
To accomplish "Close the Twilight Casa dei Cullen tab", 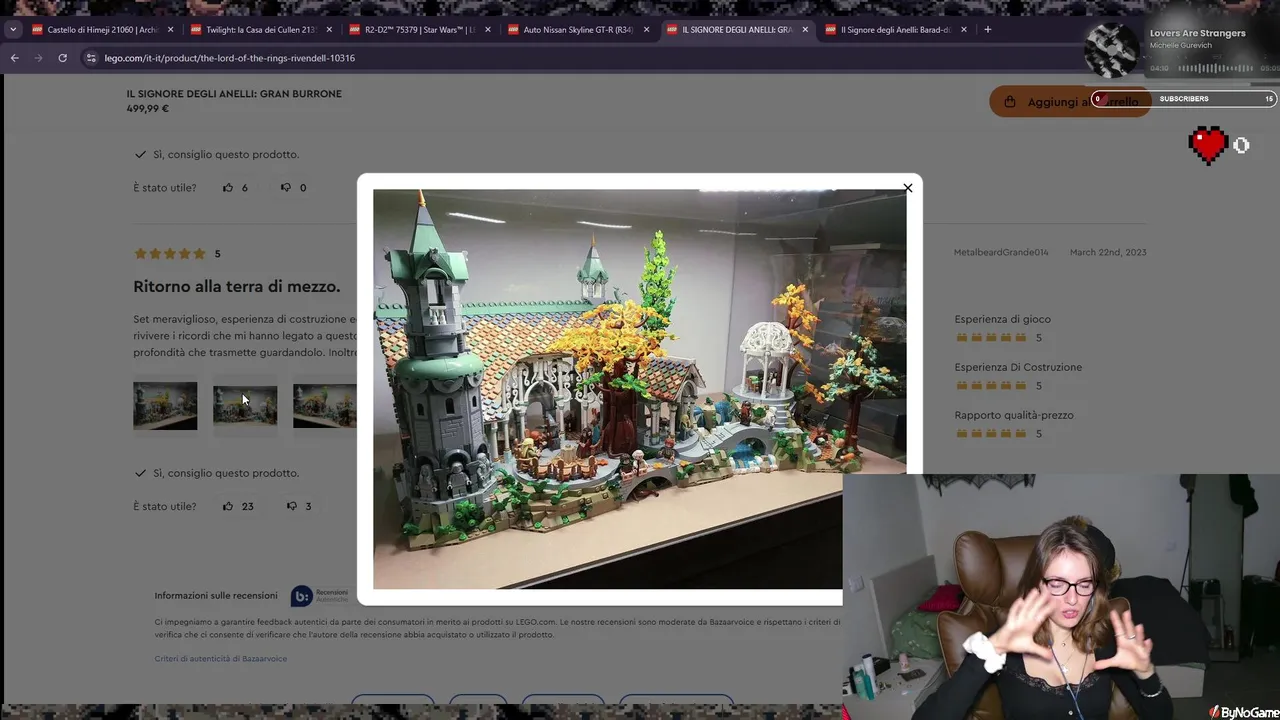I will click(x=329, y=30).
